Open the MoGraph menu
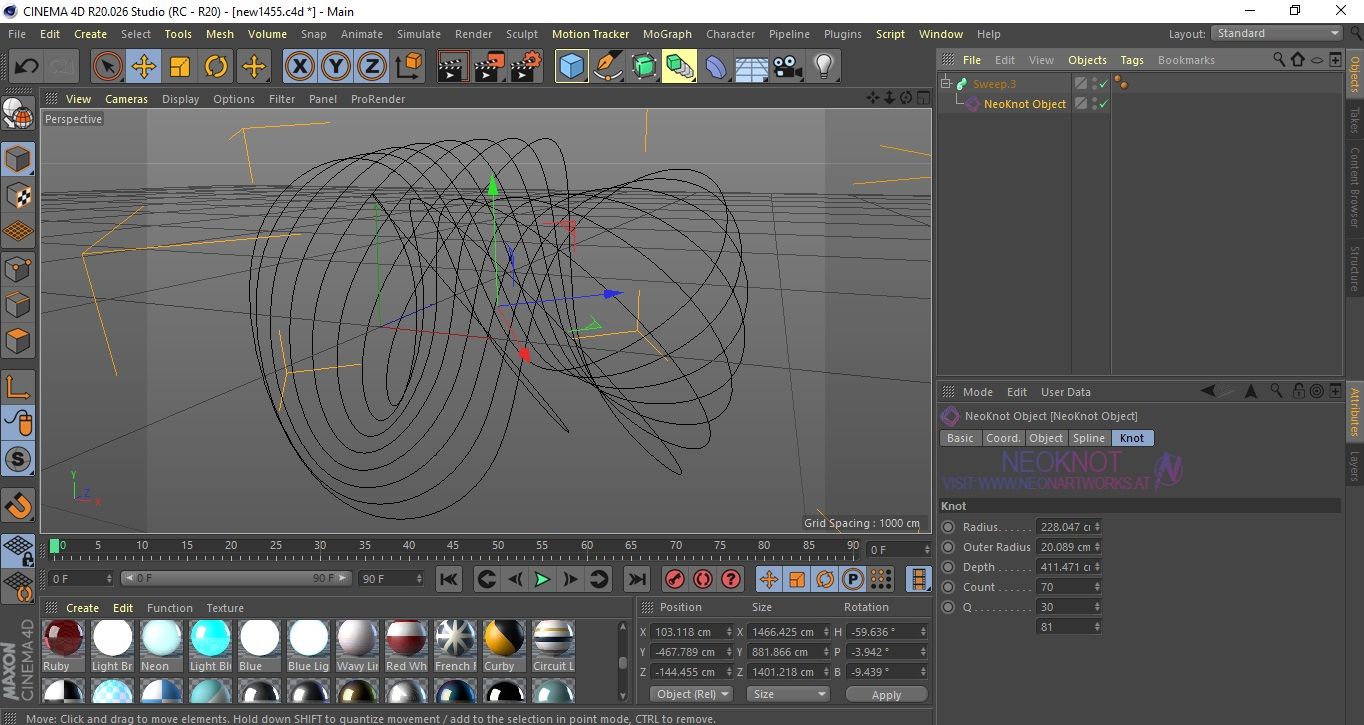1364x725 pixels. point(666,34)
